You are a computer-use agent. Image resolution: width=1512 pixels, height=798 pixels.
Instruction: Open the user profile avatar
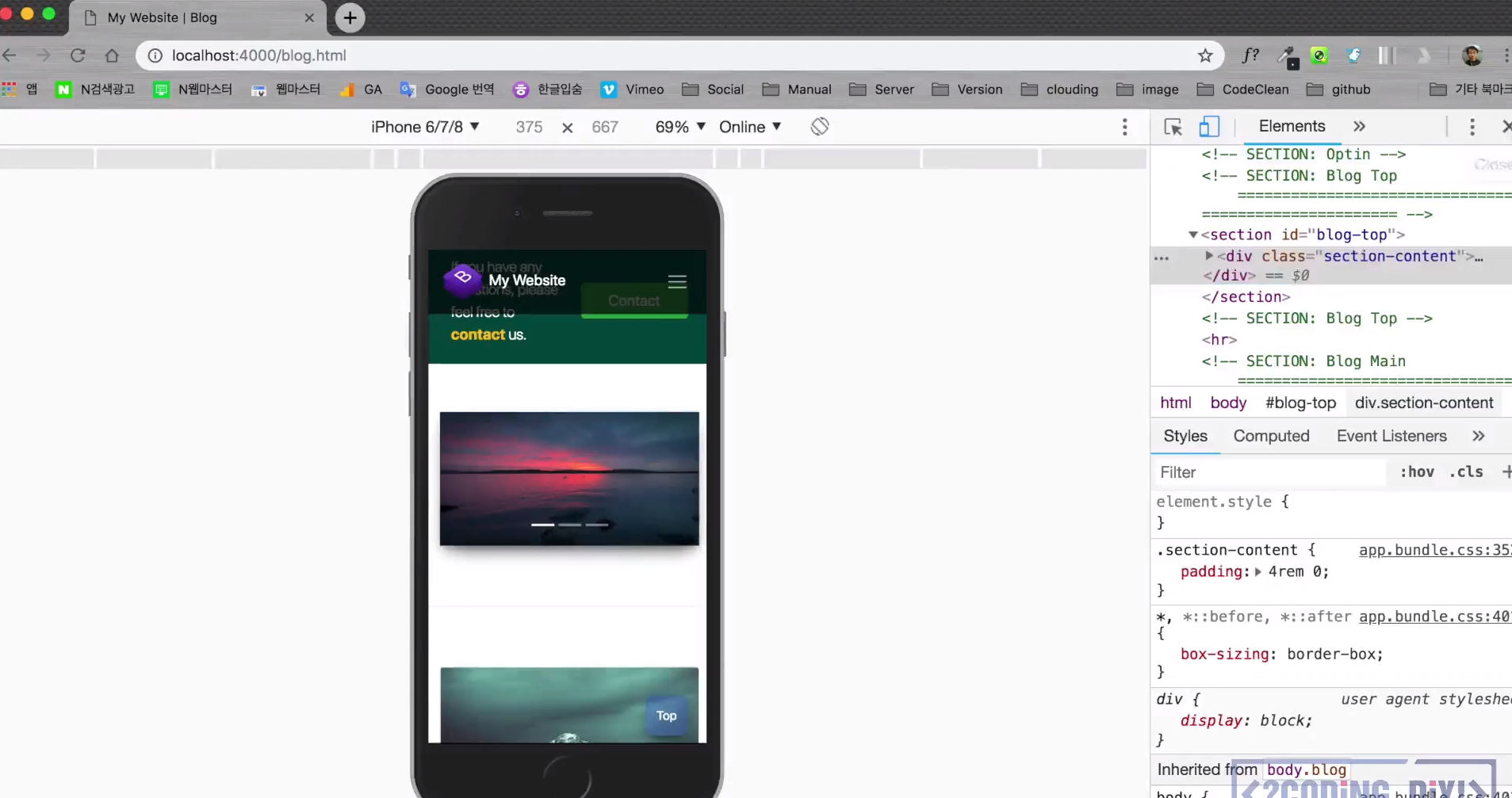point(1472,55)
